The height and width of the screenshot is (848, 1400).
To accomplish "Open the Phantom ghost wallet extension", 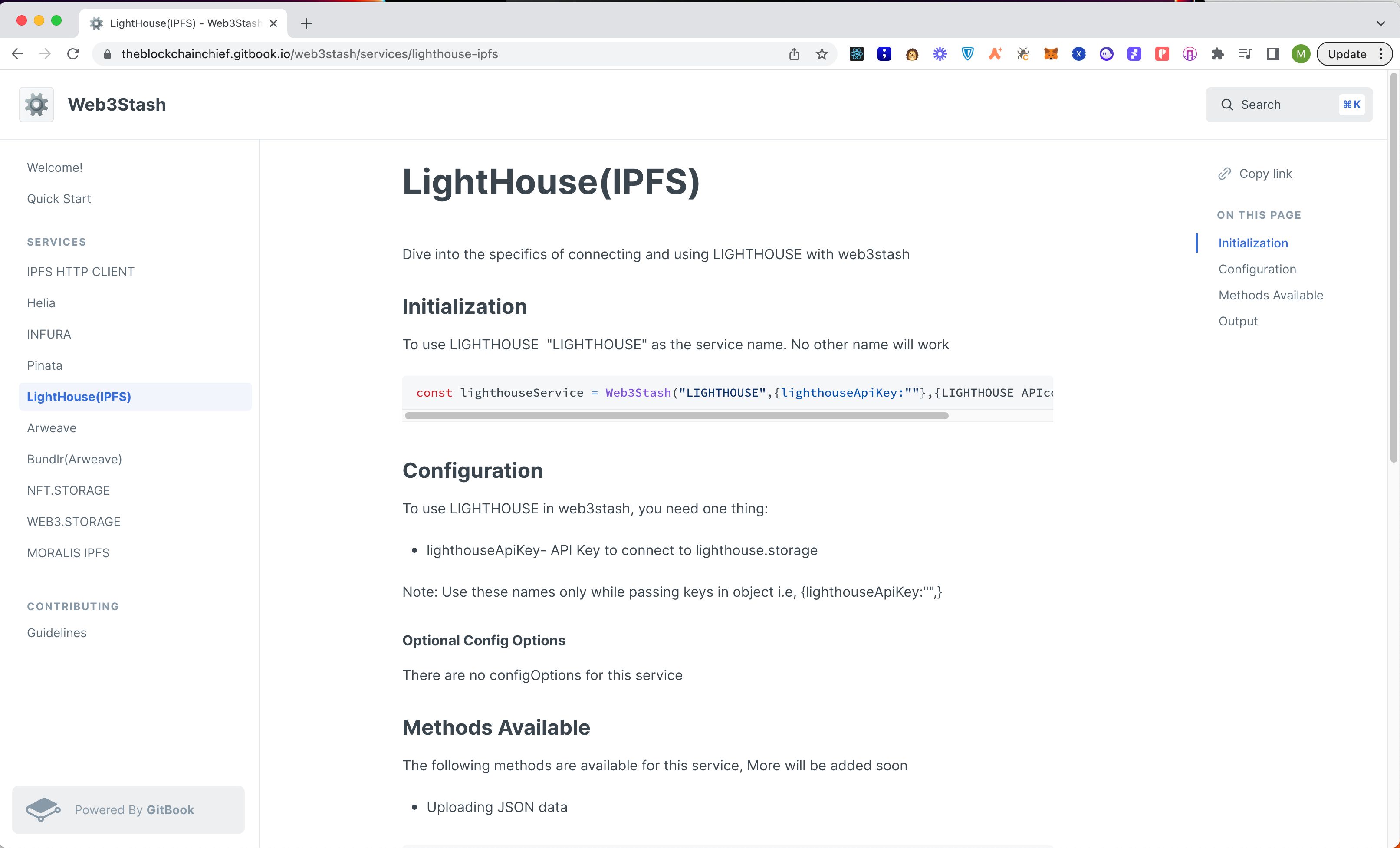I will pyautogui.click(x=1106, y=54).
